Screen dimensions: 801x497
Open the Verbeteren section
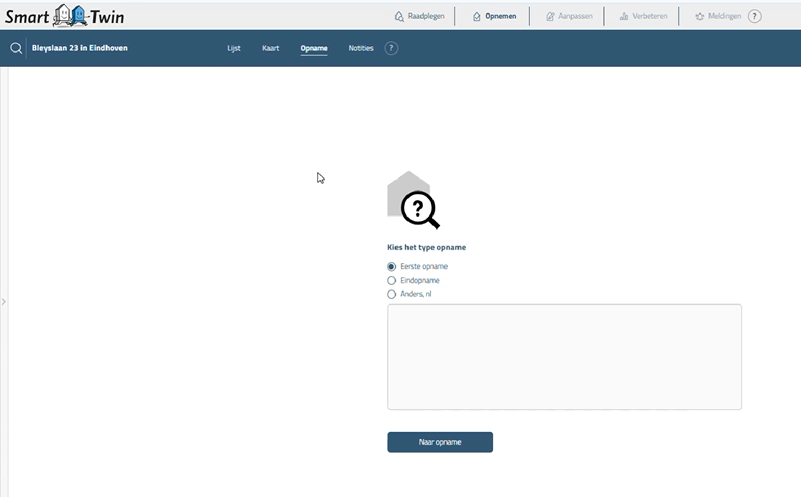pyautogui.click(x=642, y=16)
